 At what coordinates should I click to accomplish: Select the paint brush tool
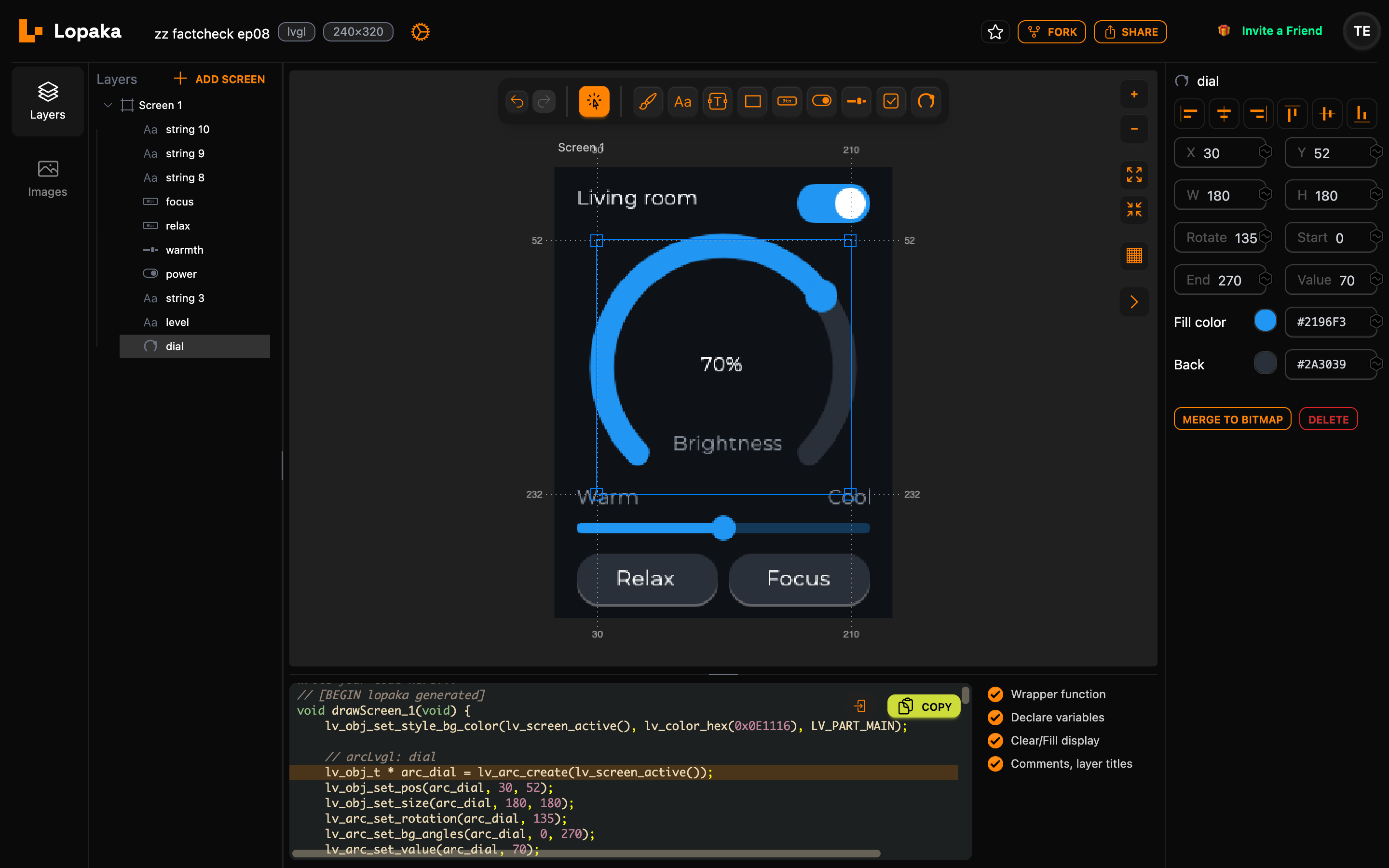pyautogui.click(x=648, y=102)
